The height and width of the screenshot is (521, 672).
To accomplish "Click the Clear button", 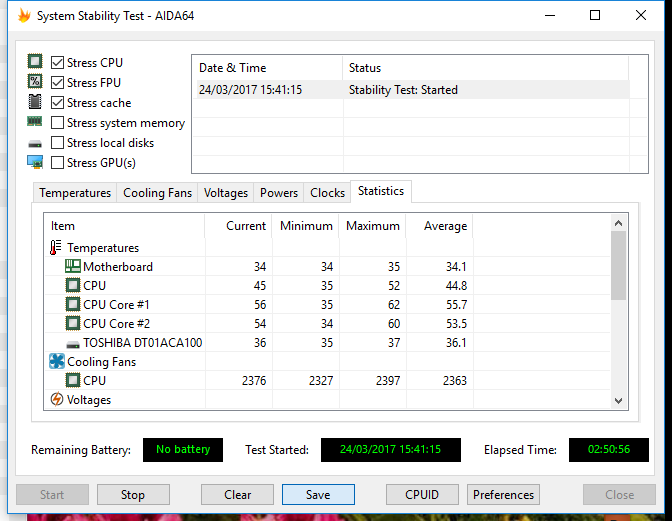I will [x=237, y=494].
